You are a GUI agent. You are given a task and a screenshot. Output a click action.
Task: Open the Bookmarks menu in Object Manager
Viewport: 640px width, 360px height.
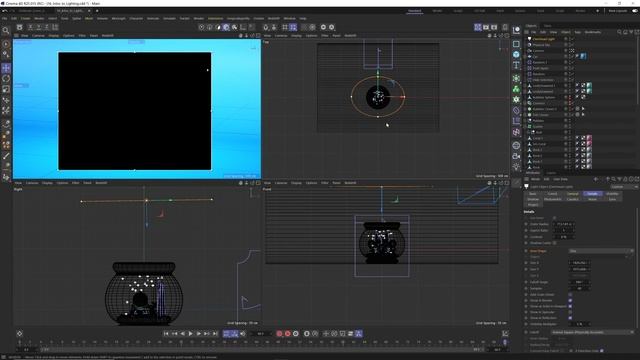pyautogui.click(x=593, y=32)
